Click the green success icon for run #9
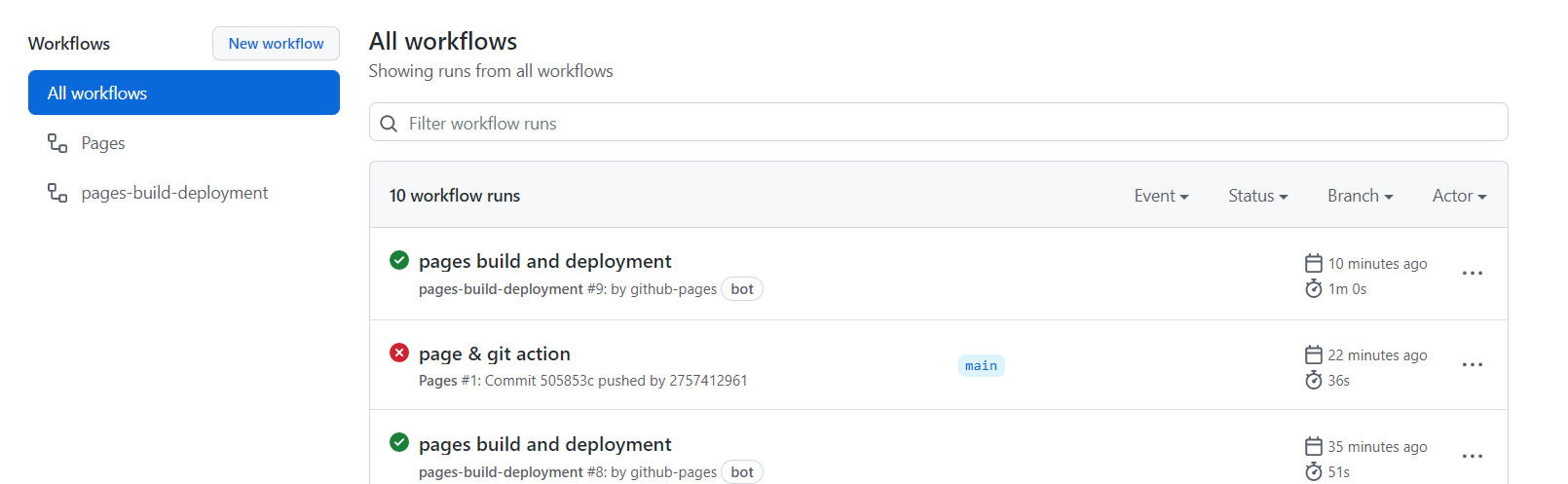The image size is (1568, 484). [x=399, y=260]
